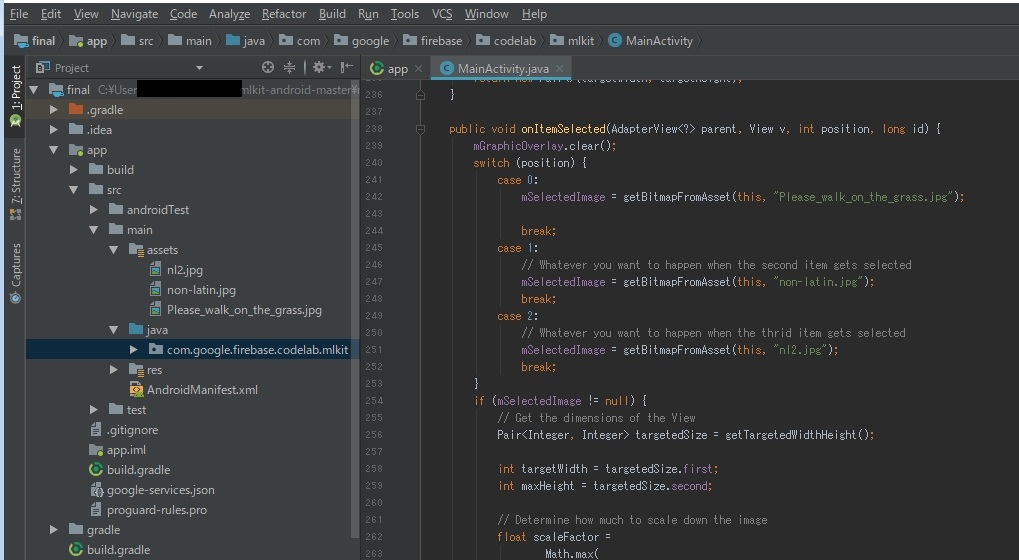Open the Code menu
This screenshot has width=1019, height=560.
coord(183,14)
